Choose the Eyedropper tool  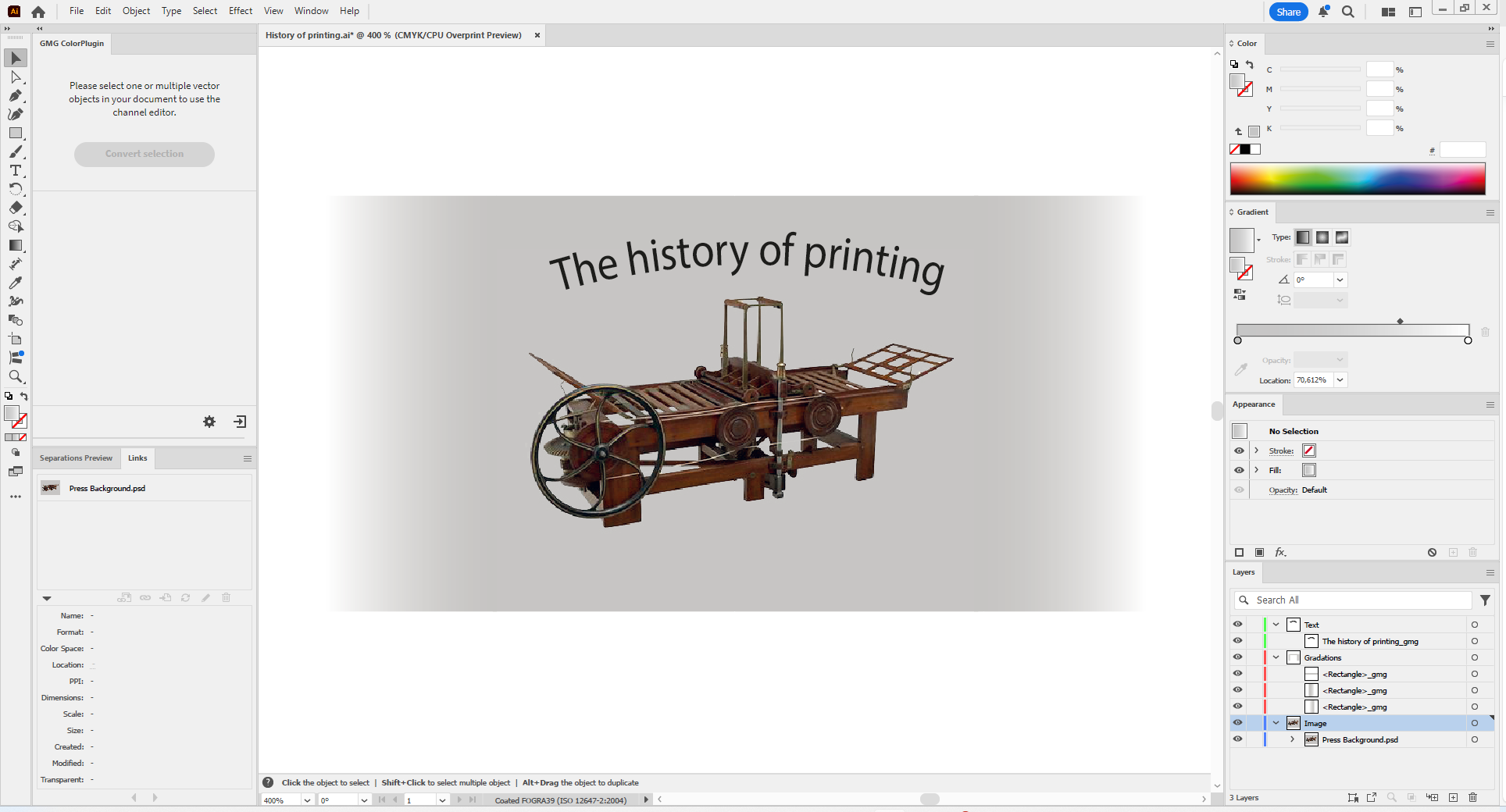15,283
